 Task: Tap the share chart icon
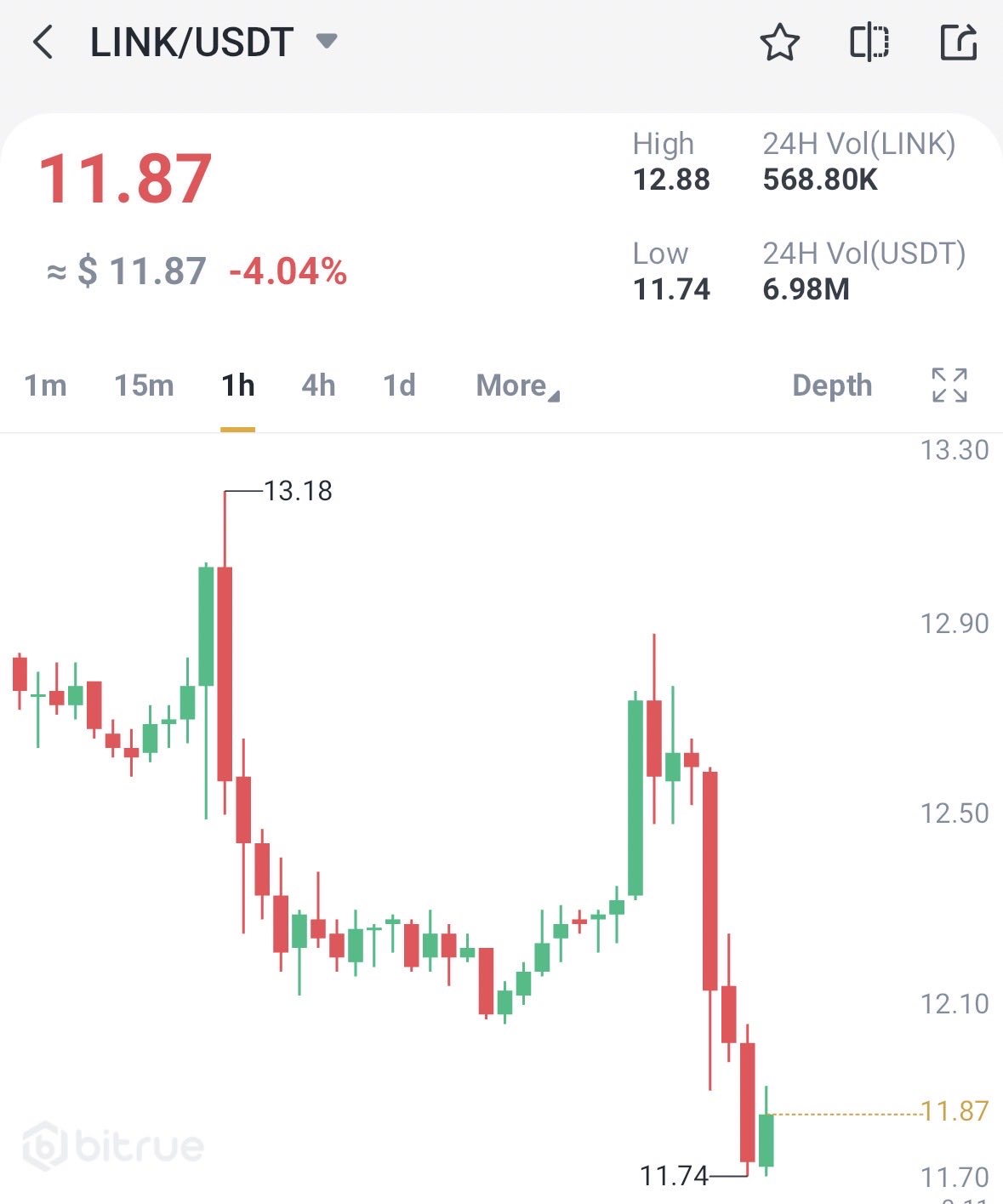tap(958, 43)
